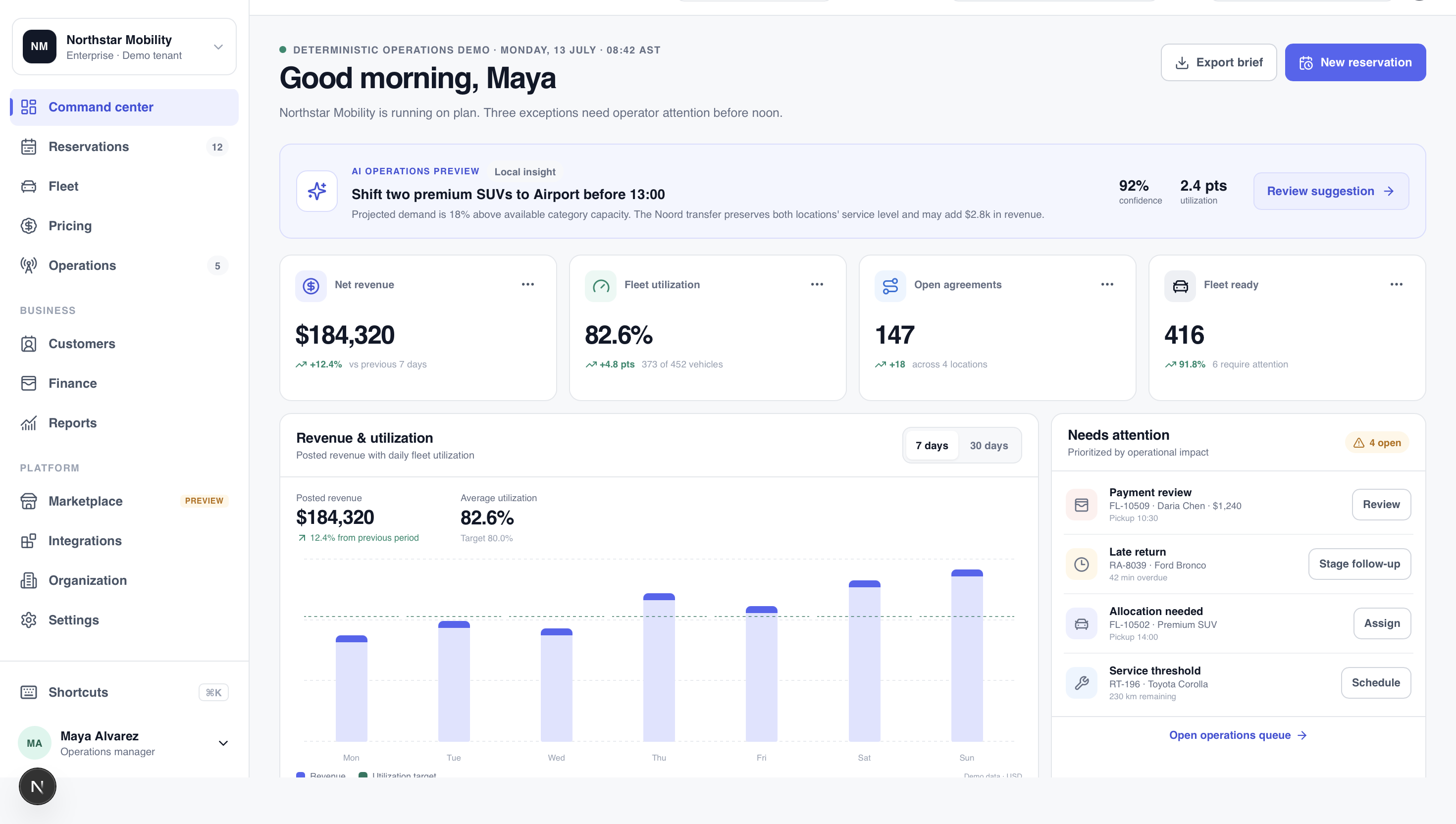
Task: Open the Open agreements card options menu
Action: click(1107, 284)
